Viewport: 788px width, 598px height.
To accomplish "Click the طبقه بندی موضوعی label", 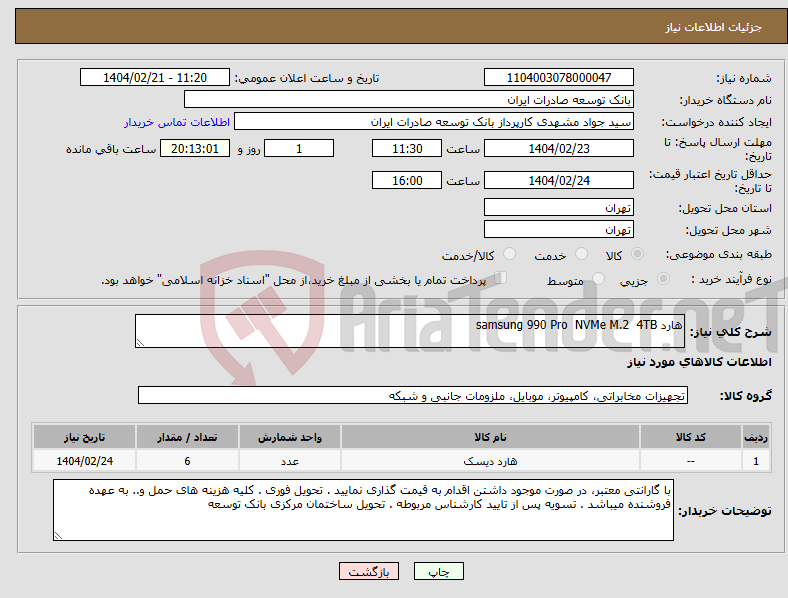I will point(719,254).
